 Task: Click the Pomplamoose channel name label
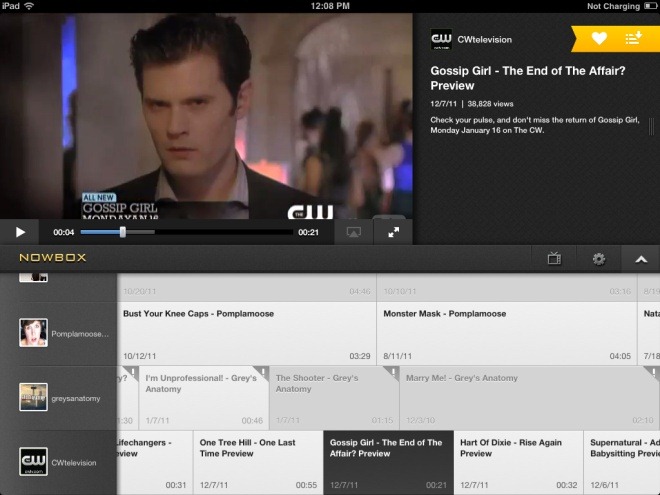pyautogui.click(x=80, y=334)
